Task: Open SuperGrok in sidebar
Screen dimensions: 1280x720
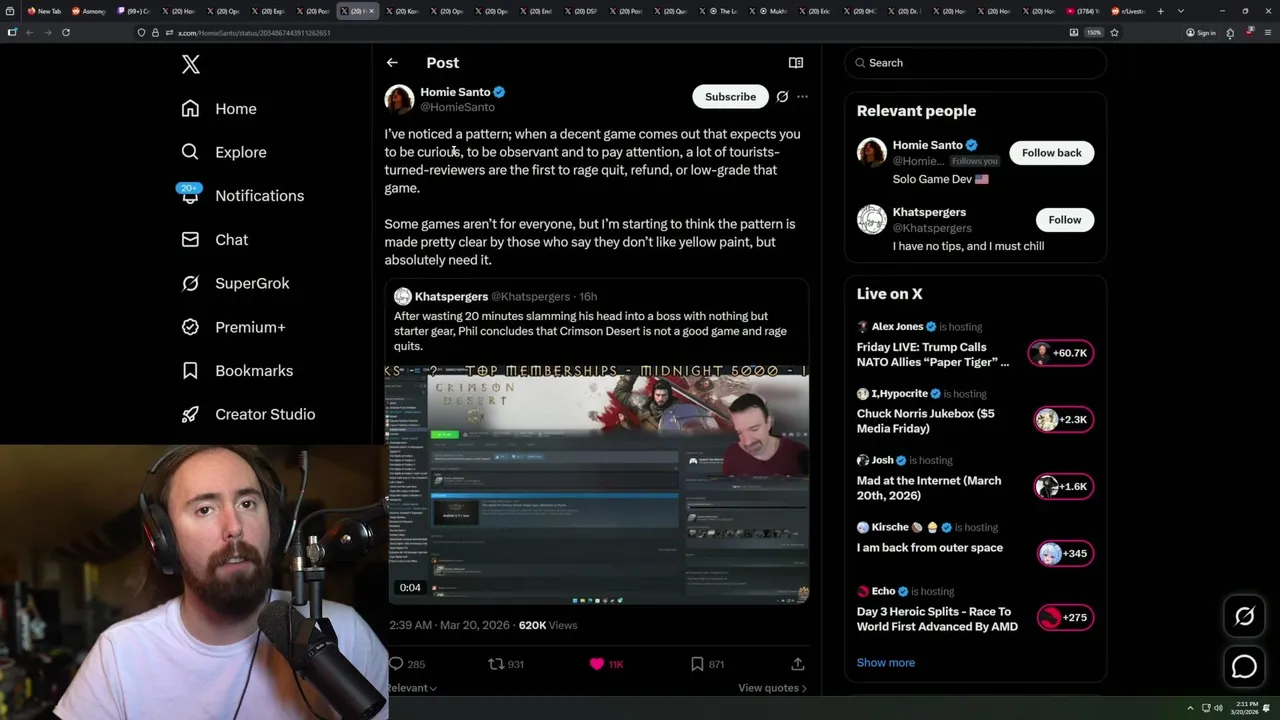Action: pyautogui.click(x=235, y=283)
